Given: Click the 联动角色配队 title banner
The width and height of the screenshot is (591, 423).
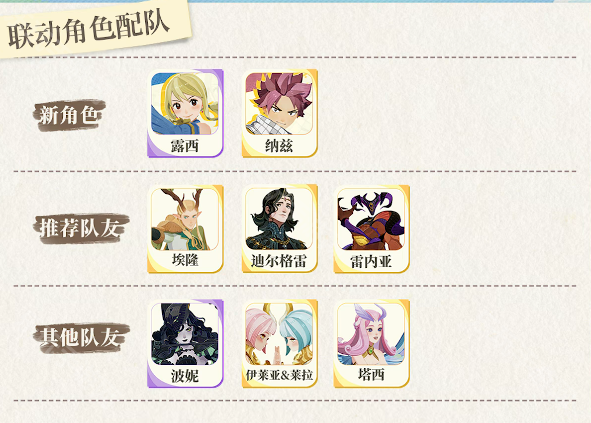Looking at the screenshot, I should click(90, 29).
